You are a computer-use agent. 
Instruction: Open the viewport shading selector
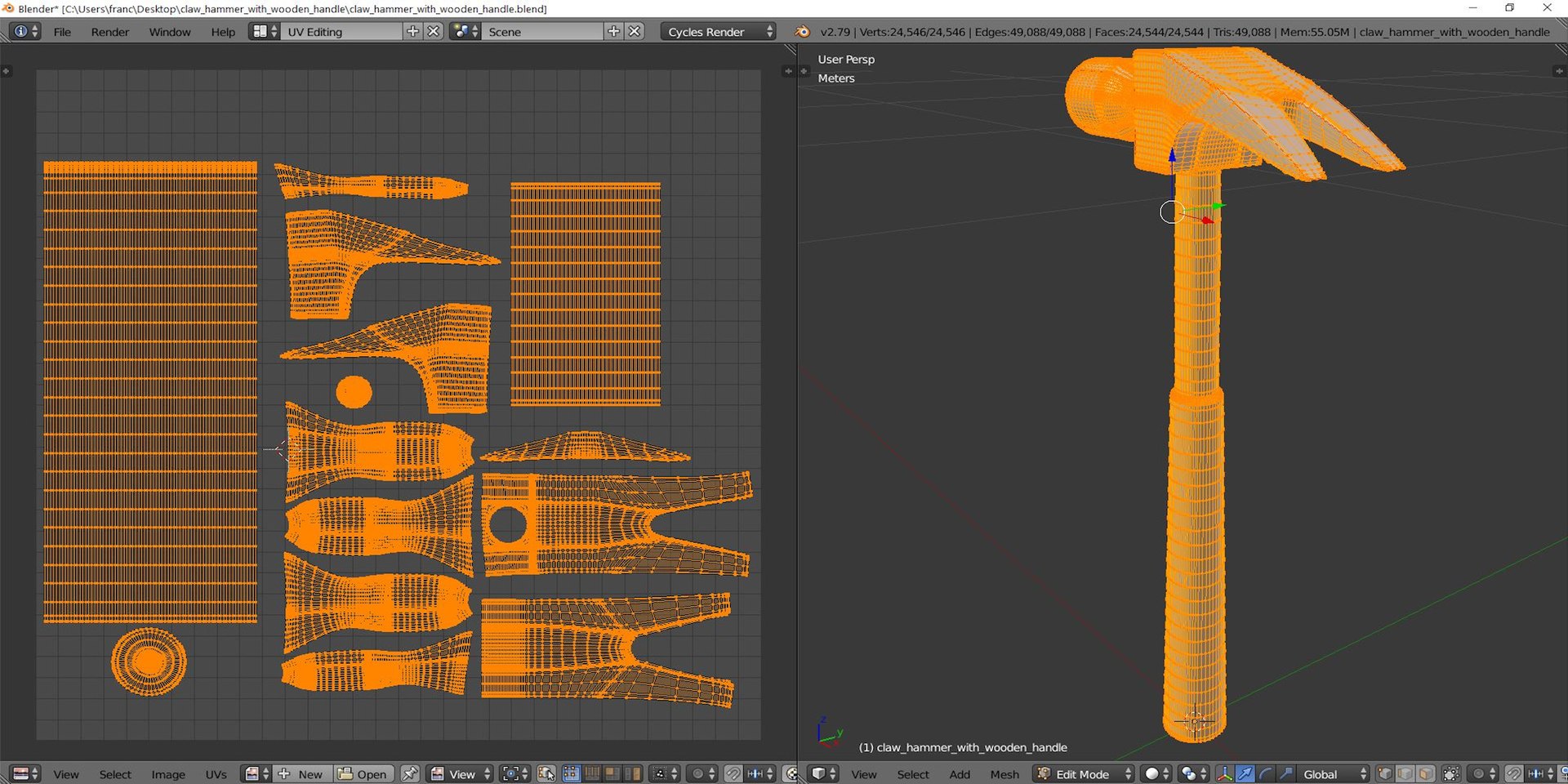tap(1156, 773)
